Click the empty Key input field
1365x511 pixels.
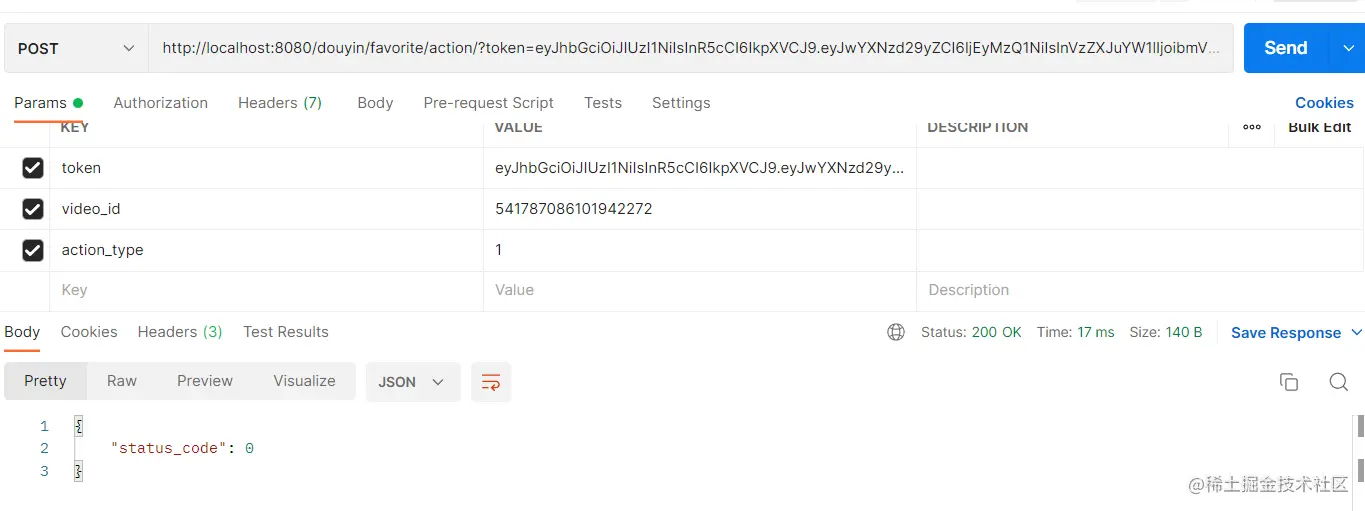click(x=265, y=290)
